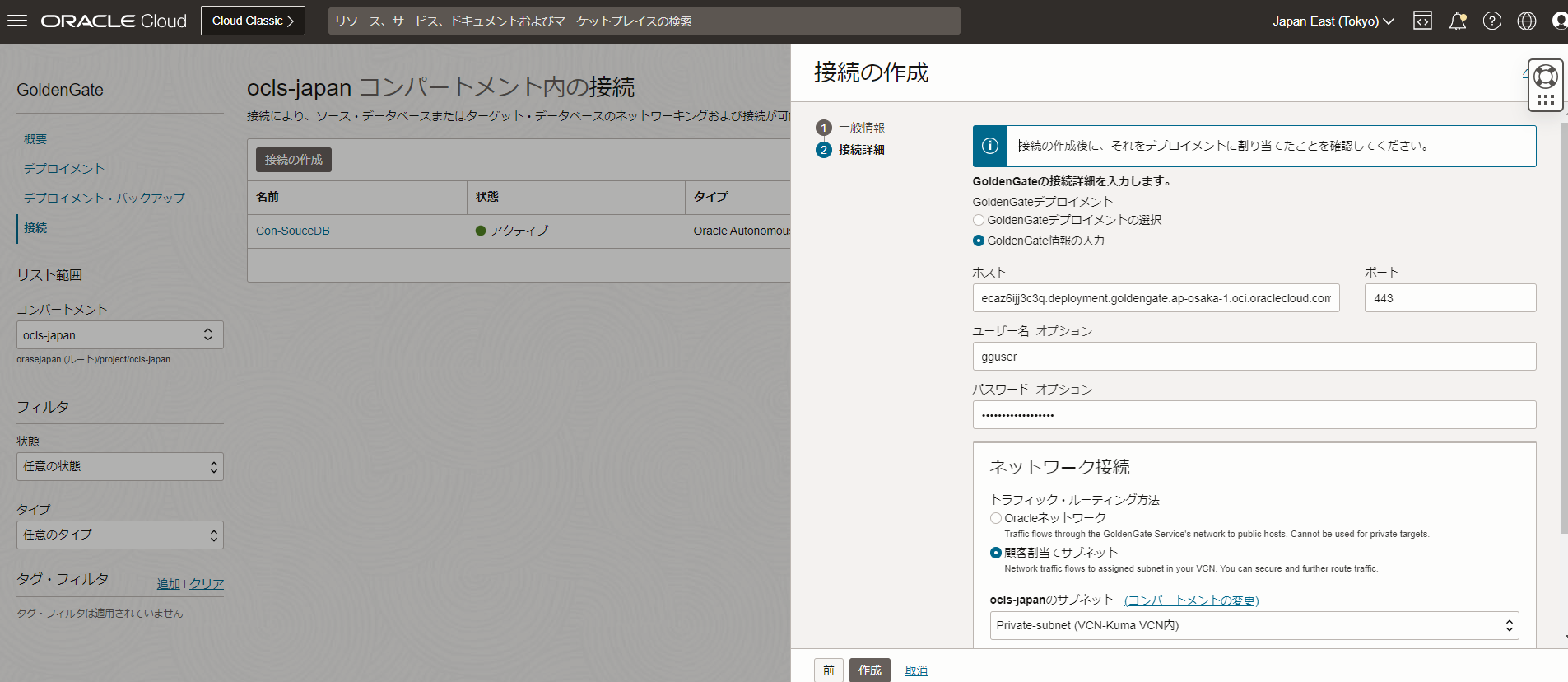
Task: Focus the ホスト input field
Action: point(1156,298)
